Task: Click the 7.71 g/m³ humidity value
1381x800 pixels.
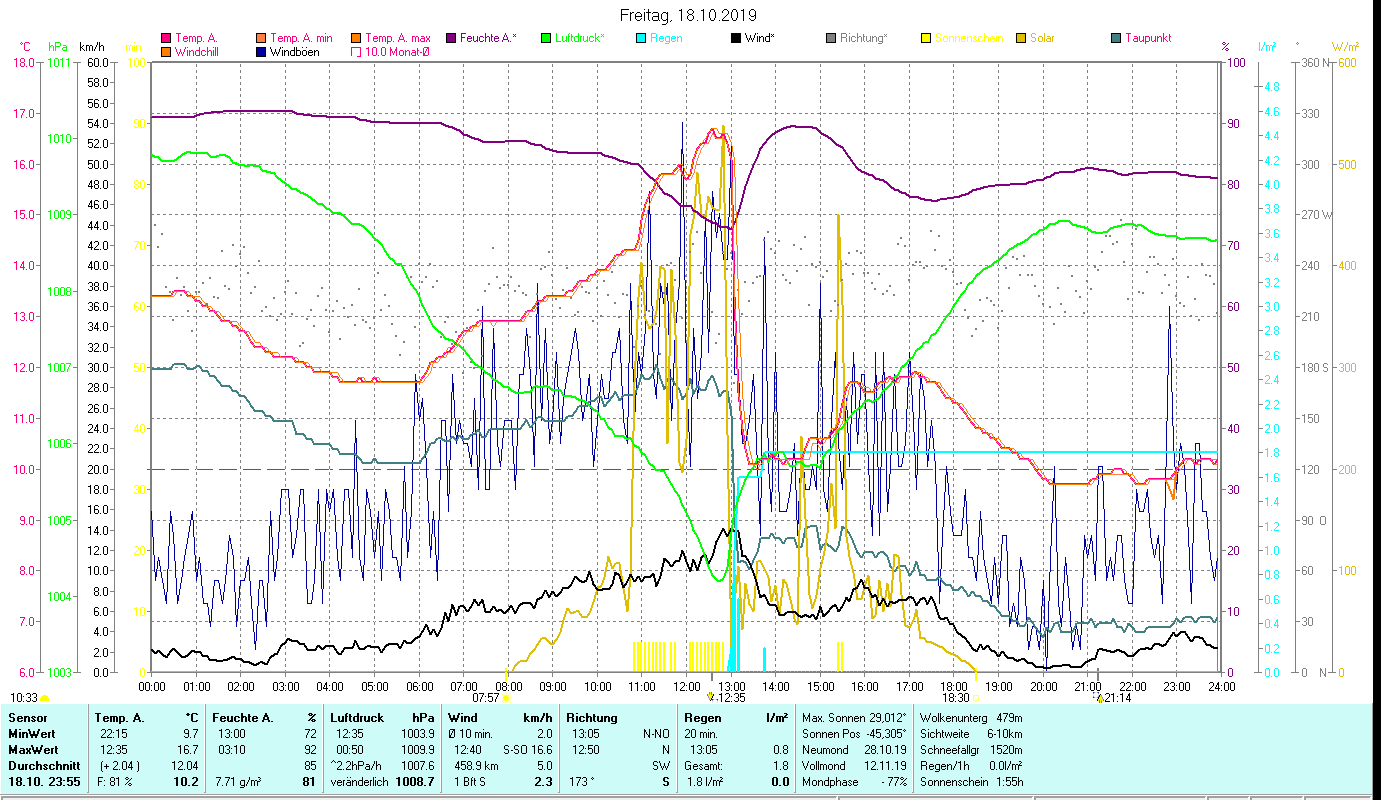Action: (237, 782)
